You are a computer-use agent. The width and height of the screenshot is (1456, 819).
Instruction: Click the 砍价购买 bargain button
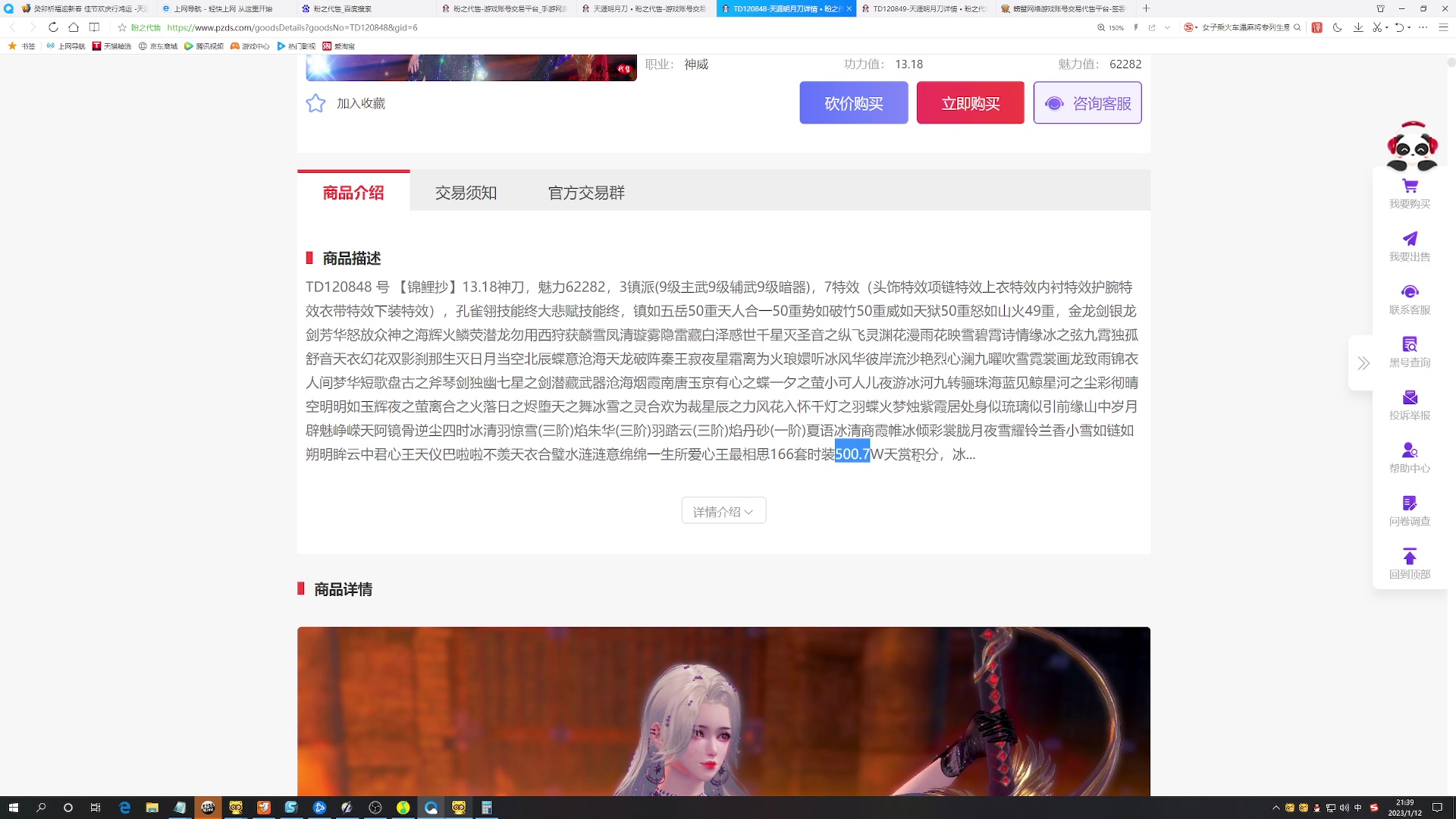tap(853, 103)
